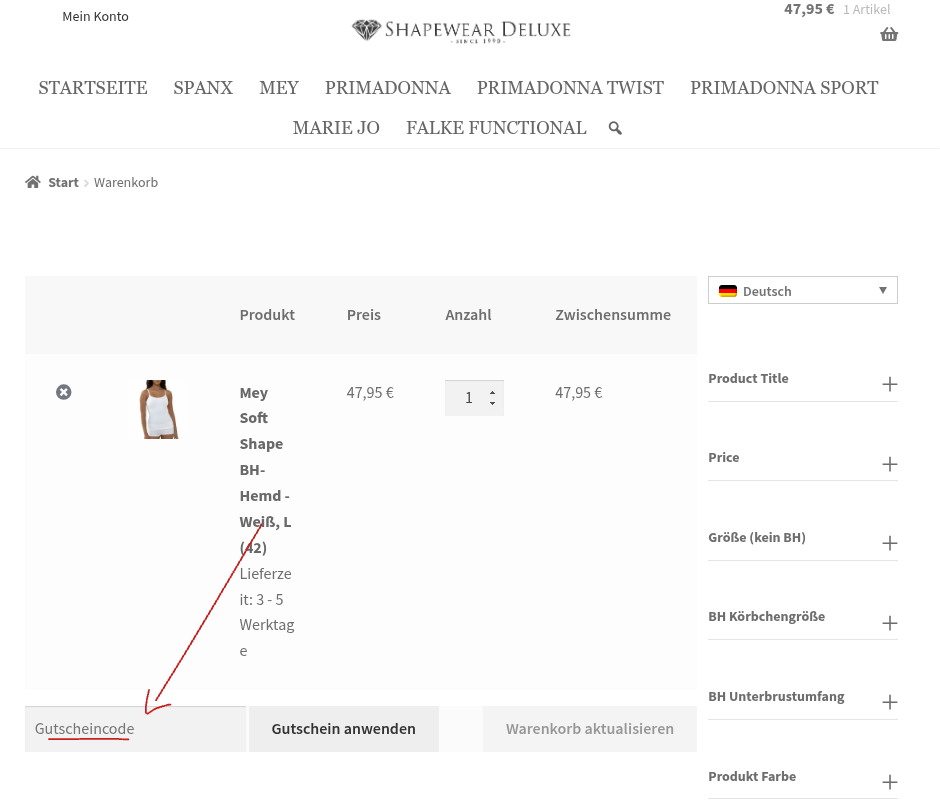This screenshot has width=940, height=806.
Task: Open the Mein Konto link
Action: pos(95,16)
